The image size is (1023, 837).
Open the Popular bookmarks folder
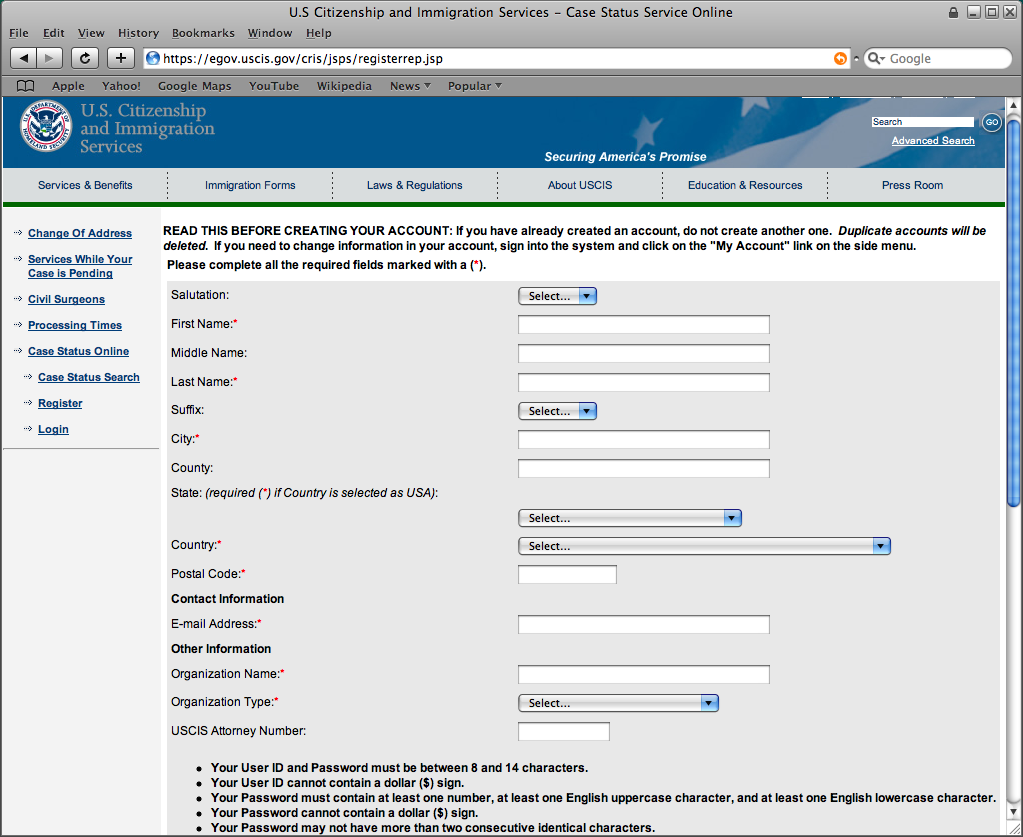tap(474, 86)
